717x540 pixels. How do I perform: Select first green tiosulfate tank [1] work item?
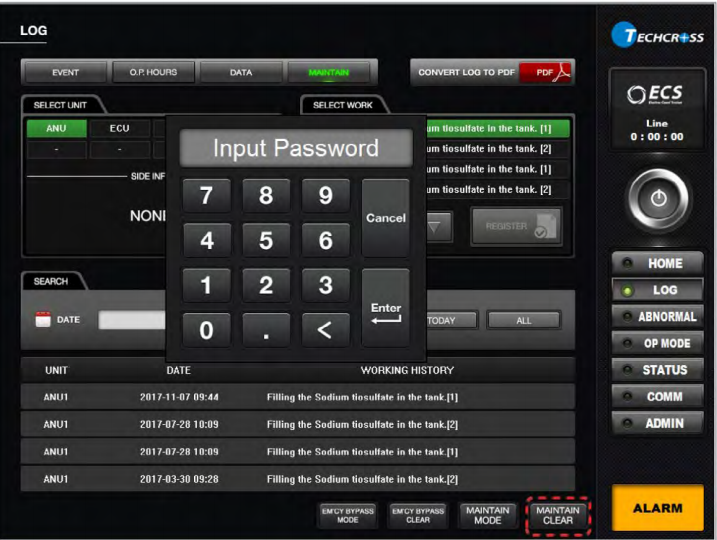click(498, 128)
